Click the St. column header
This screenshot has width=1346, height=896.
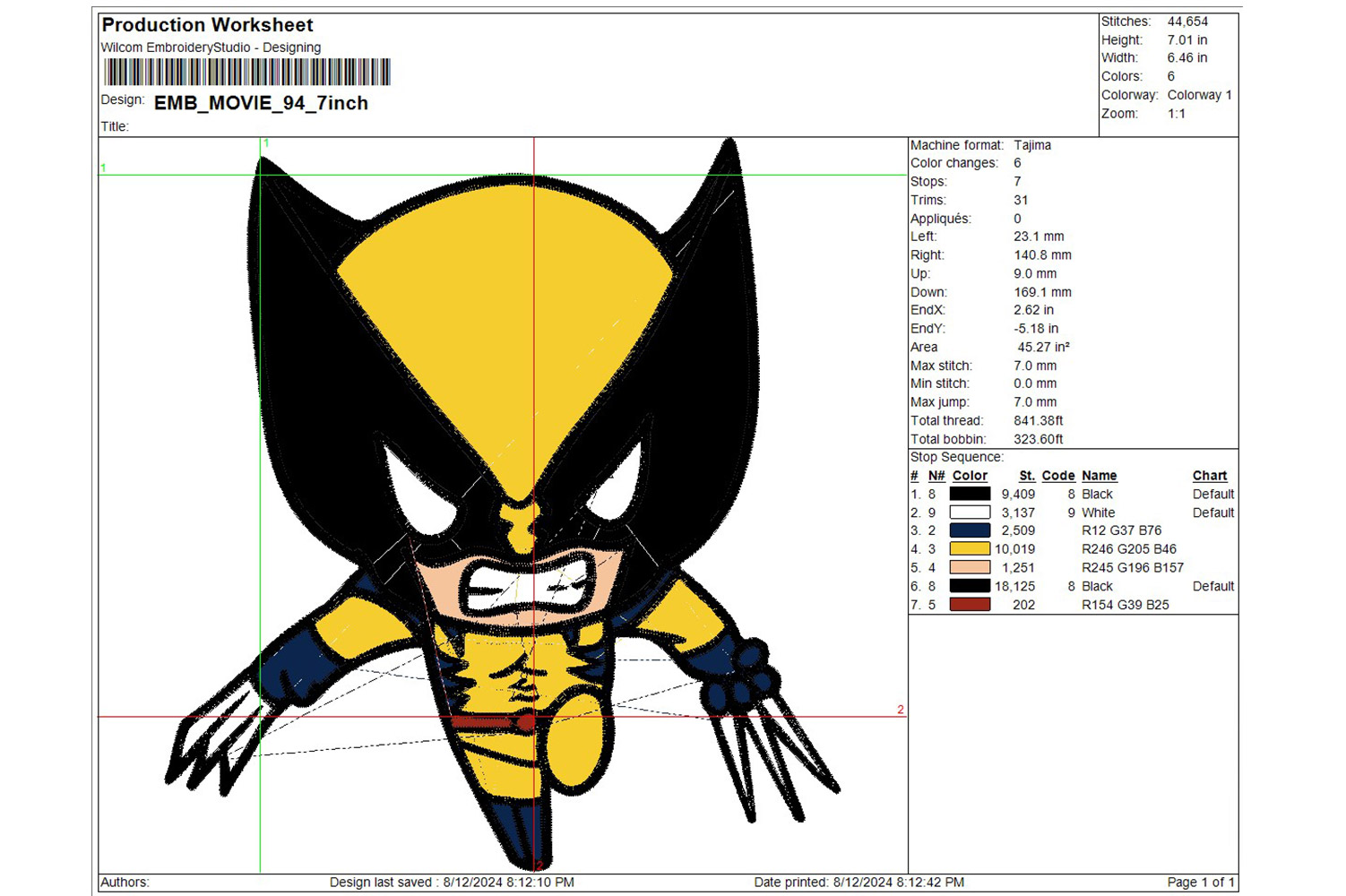[x=1027, y=476]
